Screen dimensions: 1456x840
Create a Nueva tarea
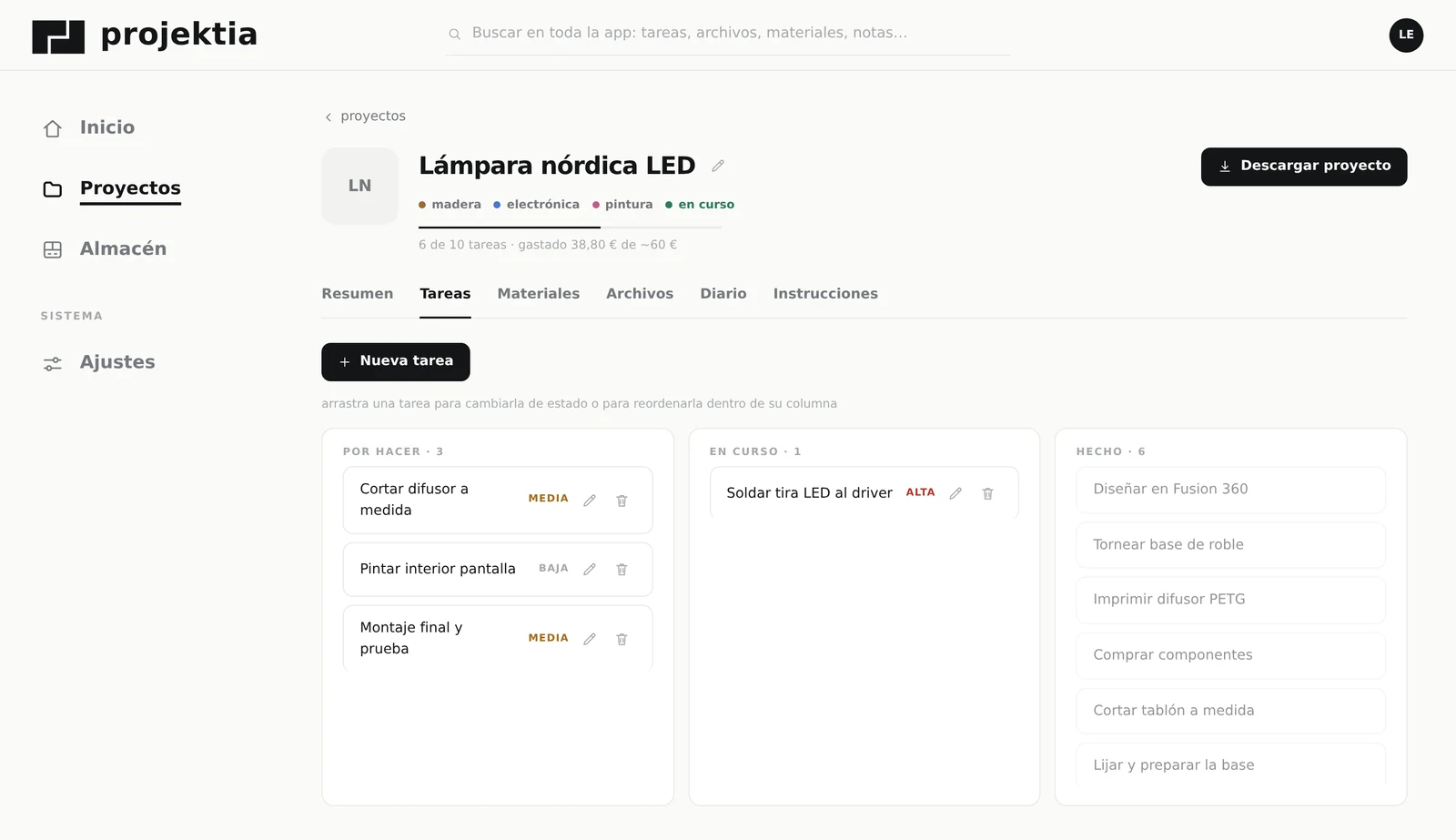tap(396, 361)
